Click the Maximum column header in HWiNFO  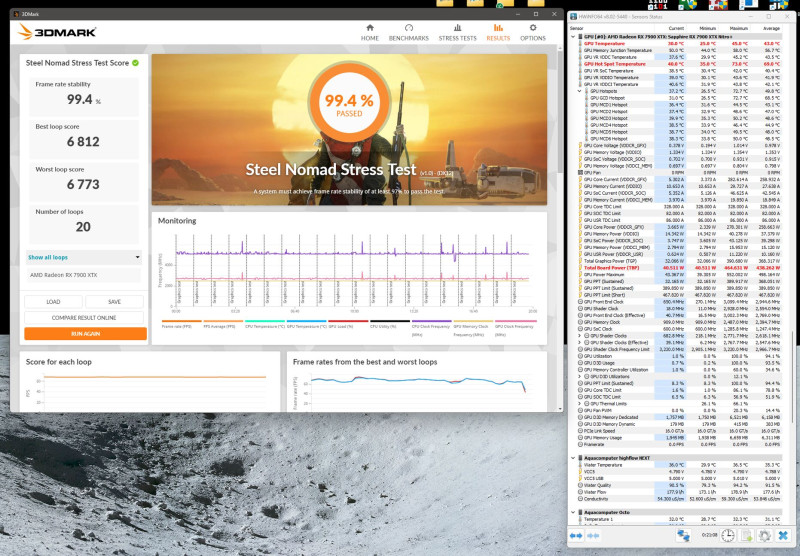[734, 29]
